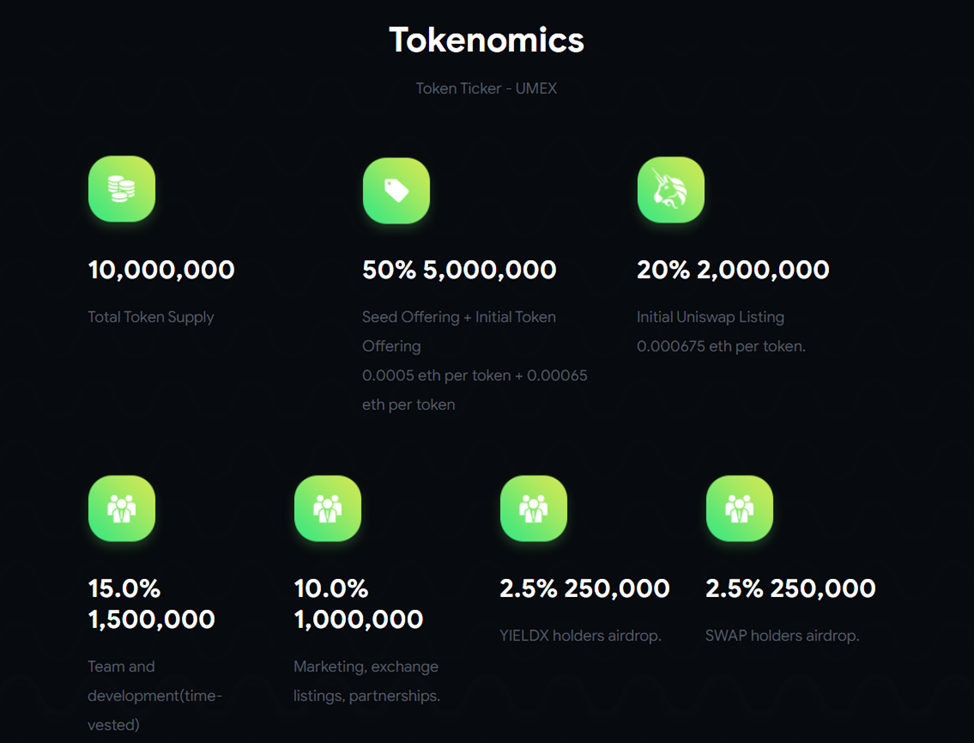Click the 50% 5,000,000 heading
Viewport: 974px width, 743px height.
pos(459,270)
